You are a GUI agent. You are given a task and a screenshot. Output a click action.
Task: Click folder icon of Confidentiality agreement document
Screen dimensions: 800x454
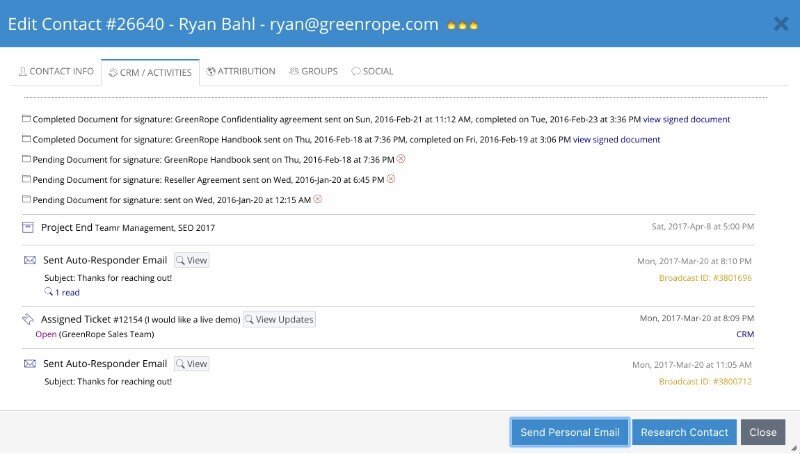tap(26, 119)
